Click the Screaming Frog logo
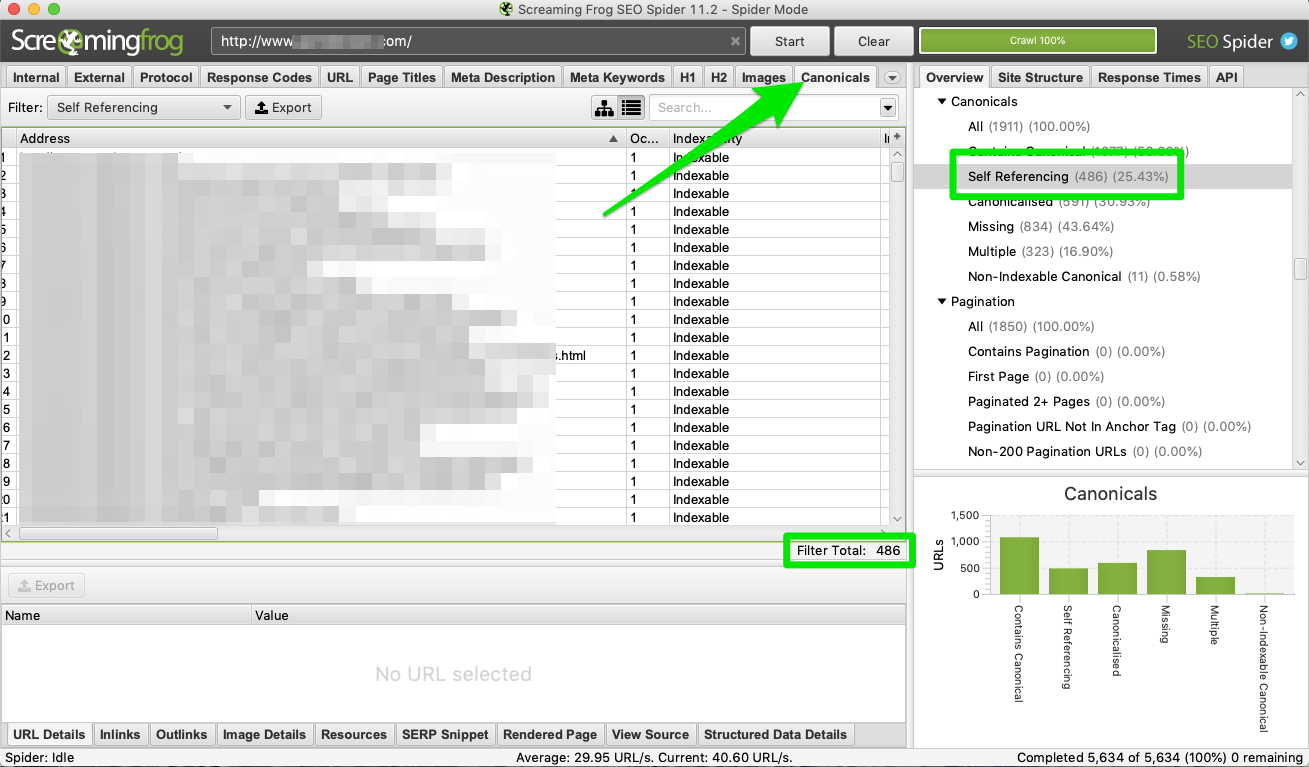Screen dimensions: 1309x767 point(97,41)
